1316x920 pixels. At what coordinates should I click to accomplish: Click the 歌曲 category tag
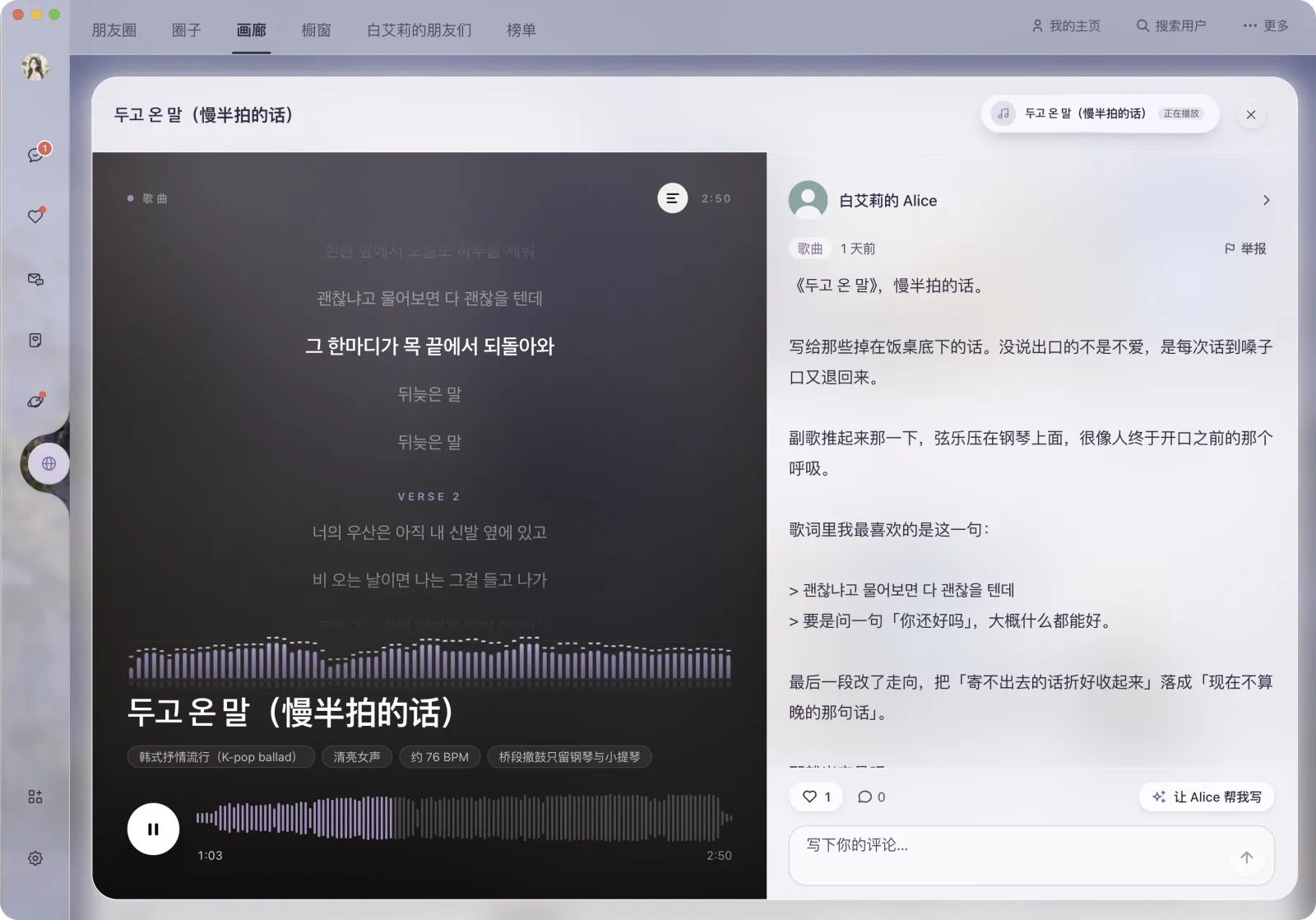[809, 249]
